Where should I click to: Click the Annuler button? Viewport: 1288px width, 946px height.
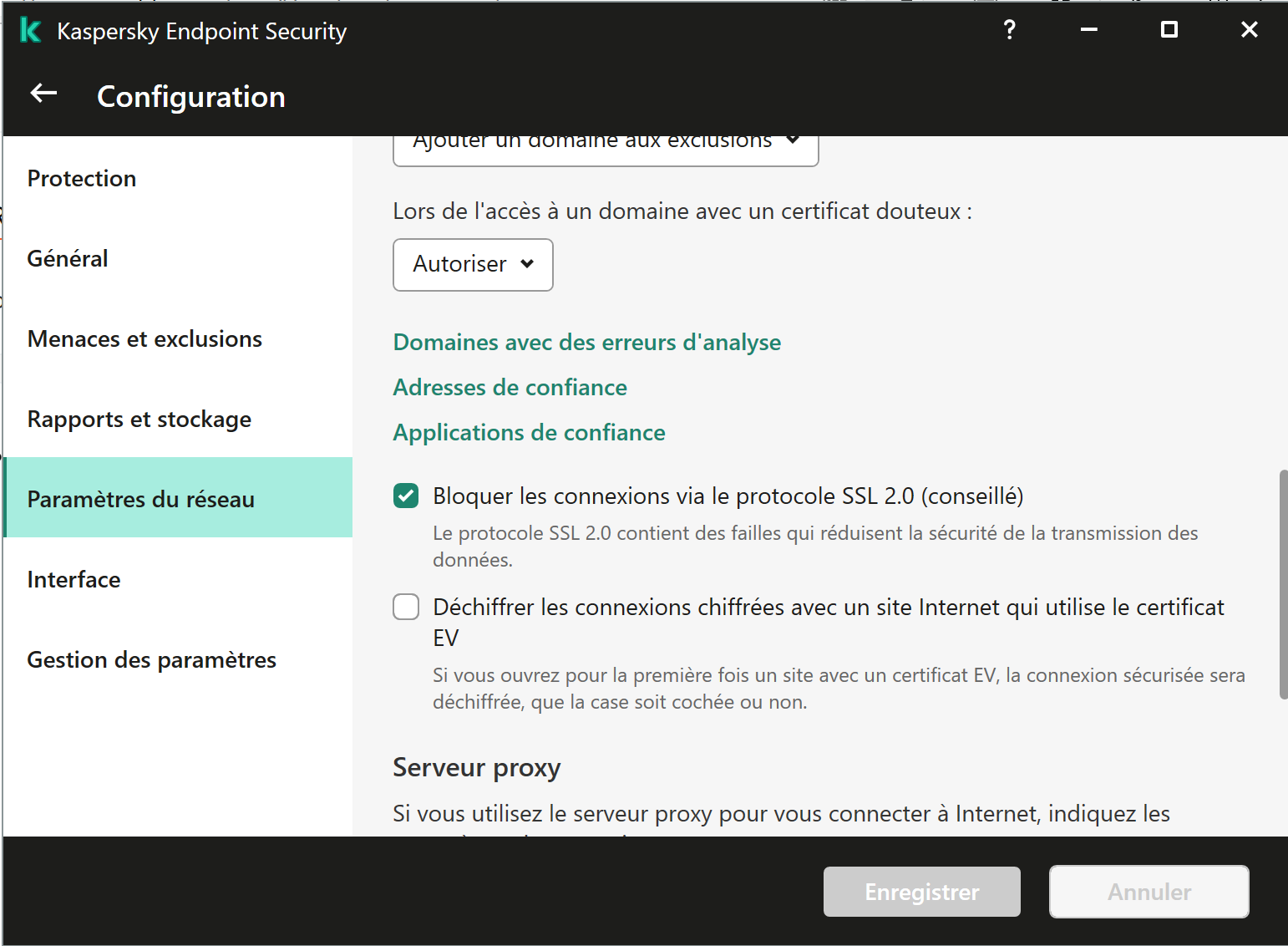(1149, 892)
